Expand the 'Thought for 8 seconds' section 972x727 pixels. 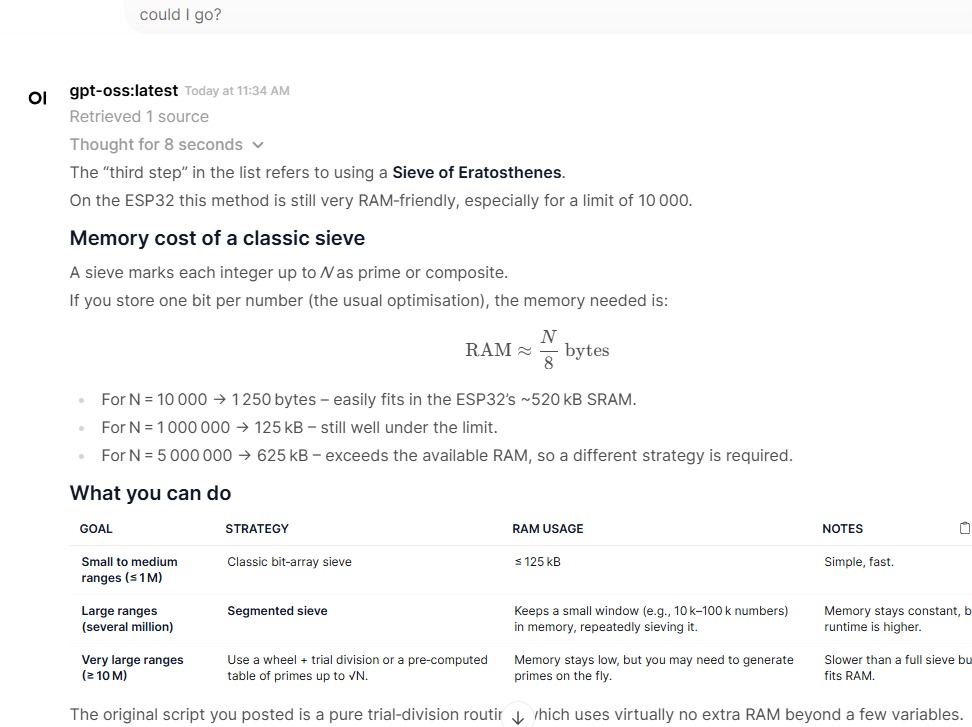pyautogui.click(x=156, y=145)
